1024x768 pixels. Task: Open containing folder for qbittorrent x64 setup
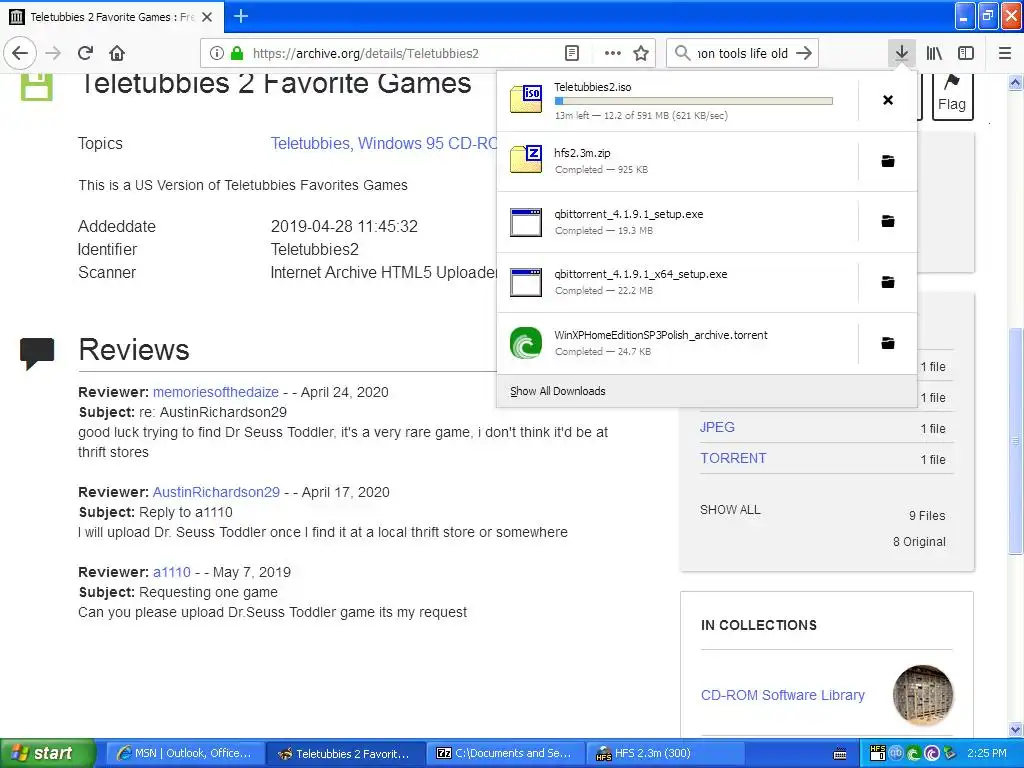(x=888, y=282)
